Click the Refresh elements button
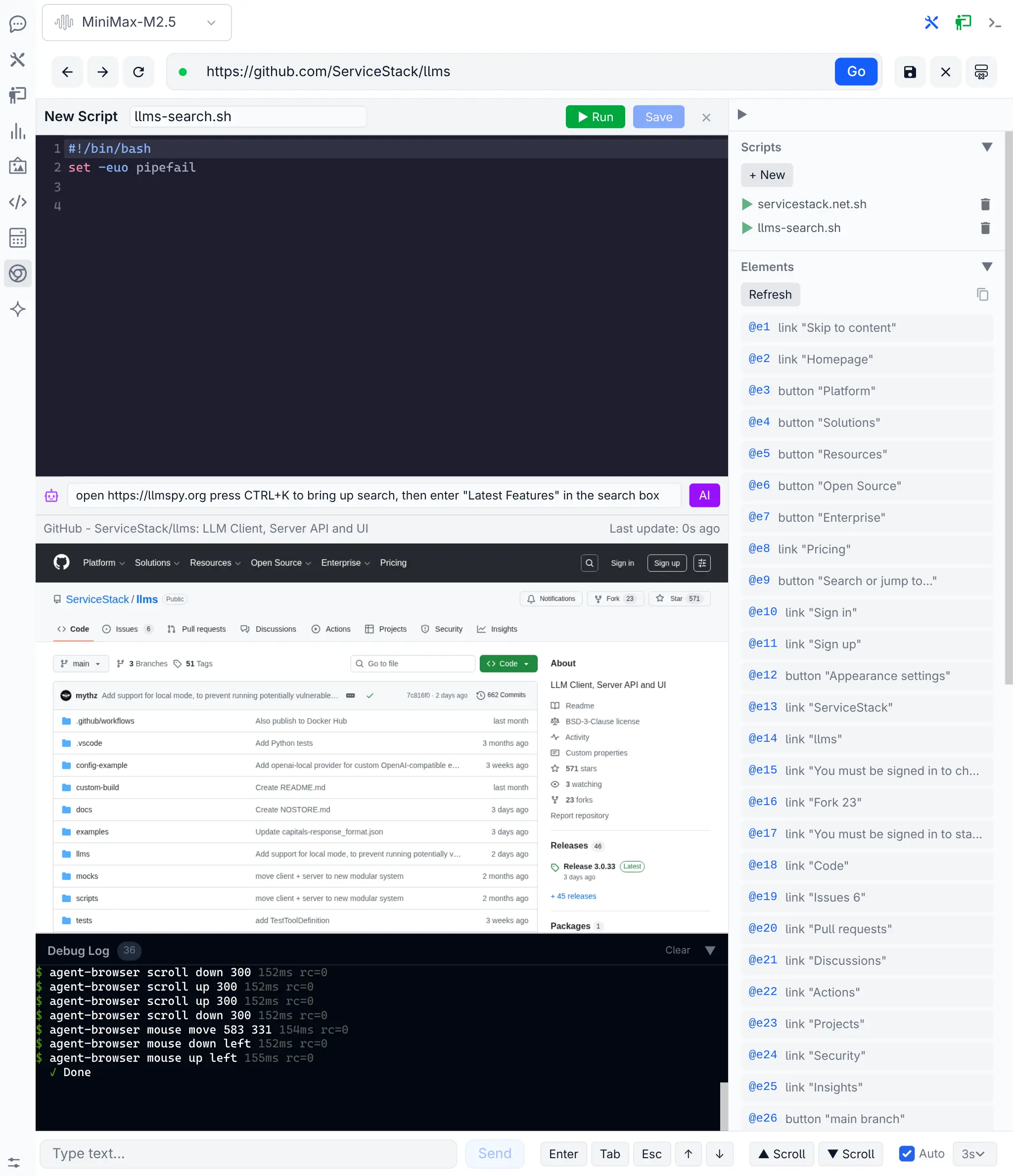 point(770,295)
